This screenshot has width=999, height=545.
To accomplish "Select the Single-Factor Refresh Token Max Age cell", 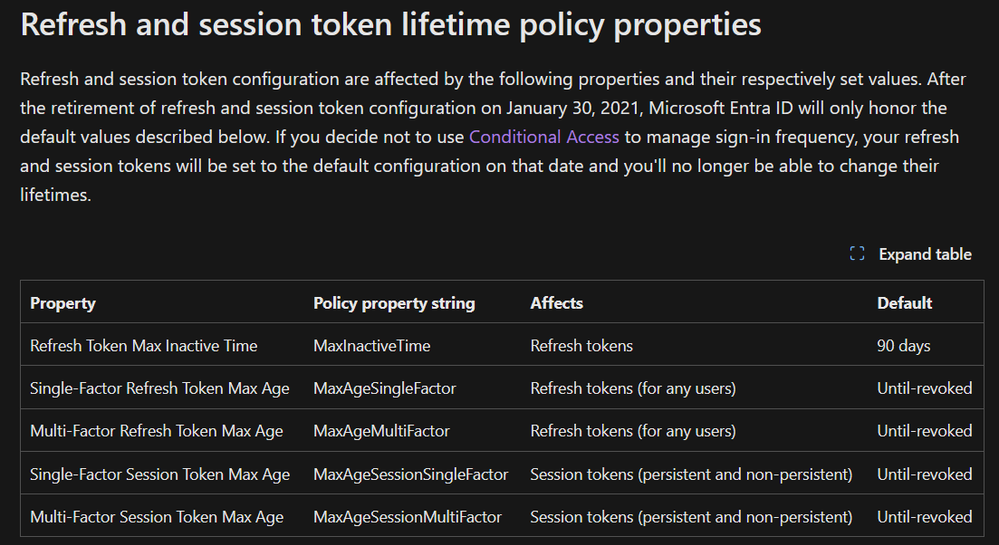I will 160,388.
